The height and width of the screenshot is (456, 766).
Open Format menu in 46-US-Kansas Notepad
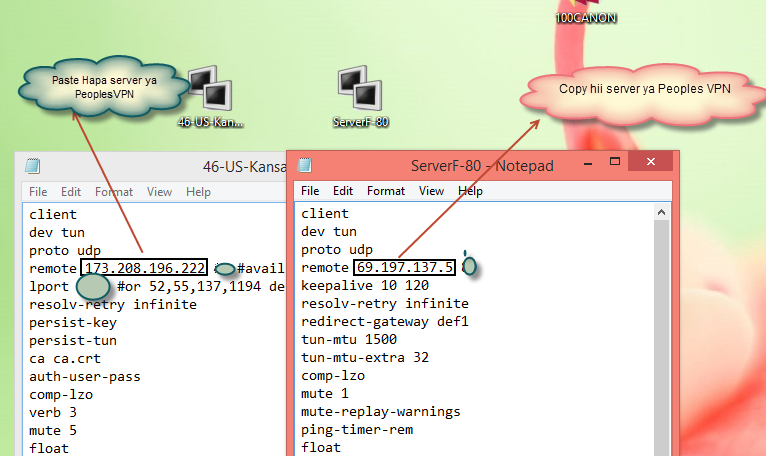pyautogui.click(x=114, y=192)
